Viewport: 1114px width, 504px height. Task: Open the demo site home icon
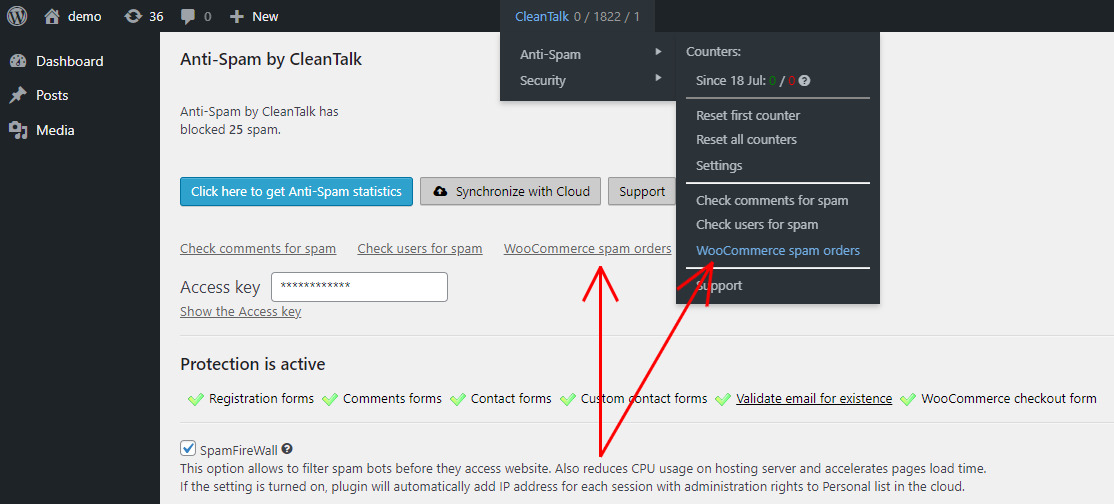(x=52, y=16)
